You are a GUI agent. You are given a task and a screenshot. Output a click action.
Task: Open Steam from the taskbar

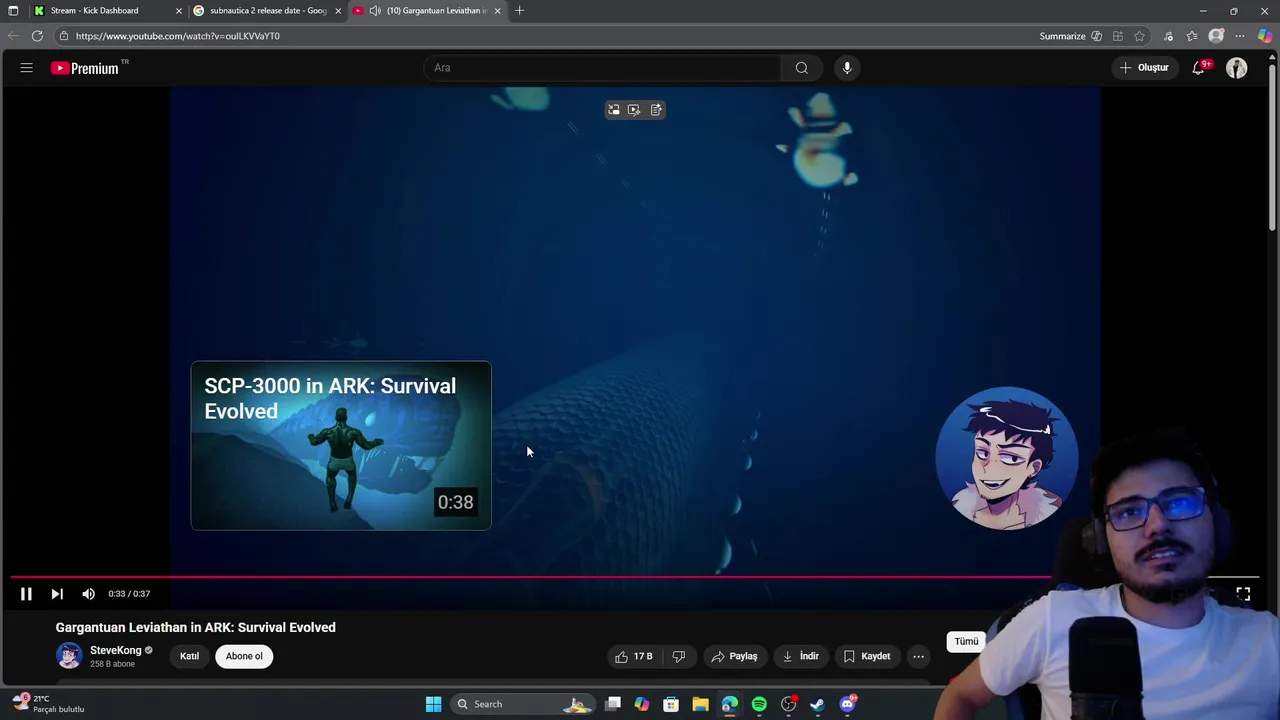point(817,704)
